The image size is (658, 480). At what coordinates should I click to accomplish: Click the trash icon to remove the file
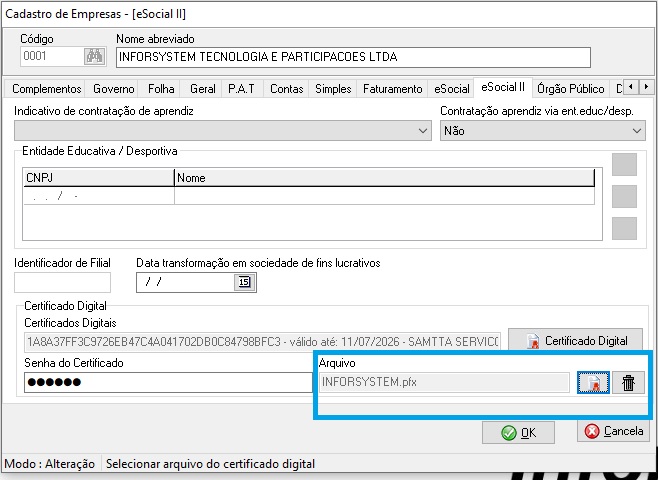[628, 382]
